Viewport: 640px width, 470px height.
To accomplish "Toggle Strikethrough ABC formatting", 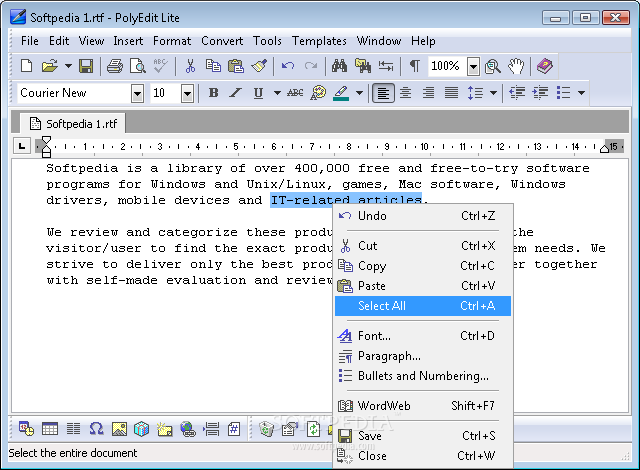I will tap(295, 93).
